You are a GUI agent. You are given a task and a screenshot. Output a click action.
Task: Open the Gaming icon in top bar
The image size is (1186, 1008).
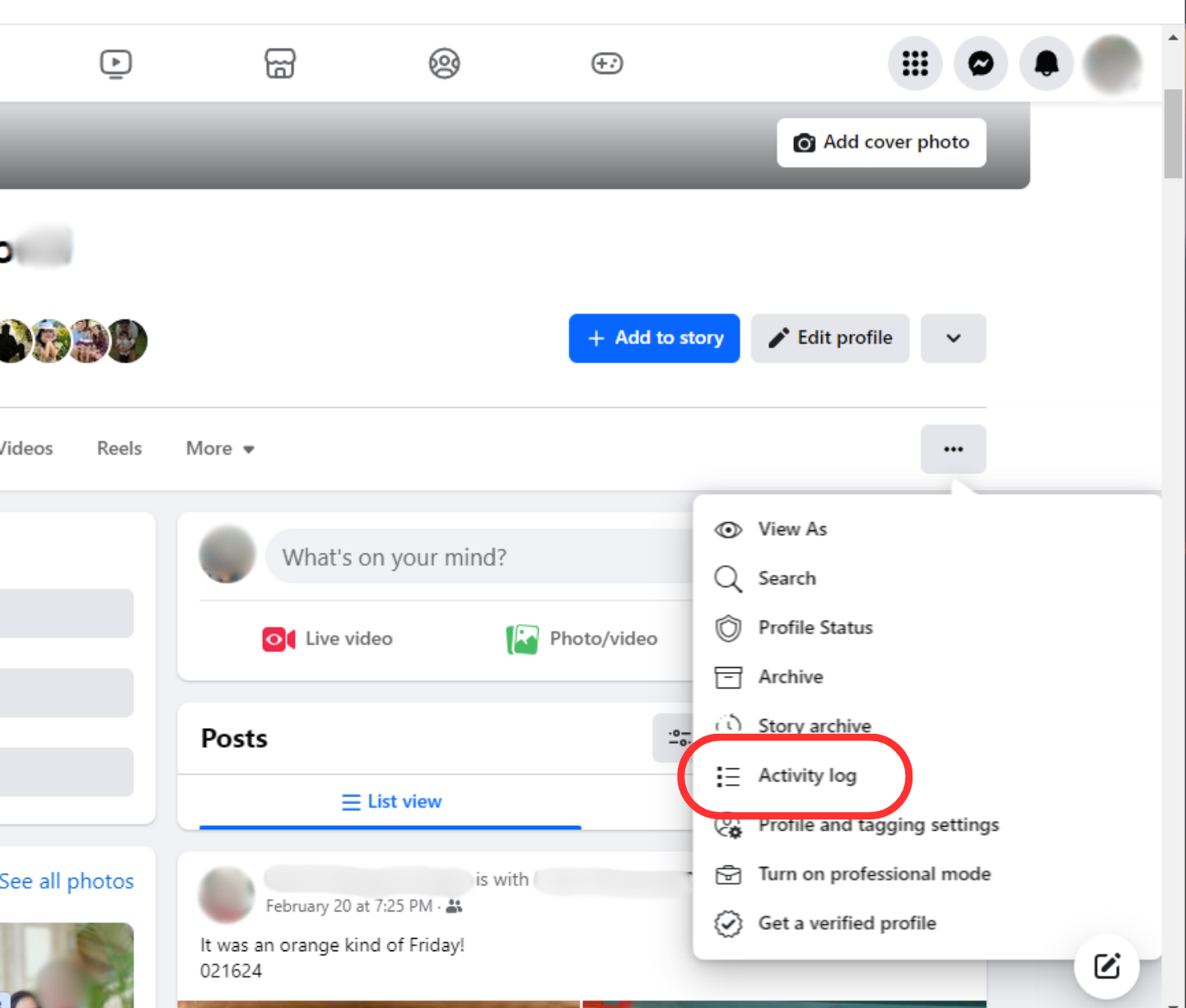[607, 63]
